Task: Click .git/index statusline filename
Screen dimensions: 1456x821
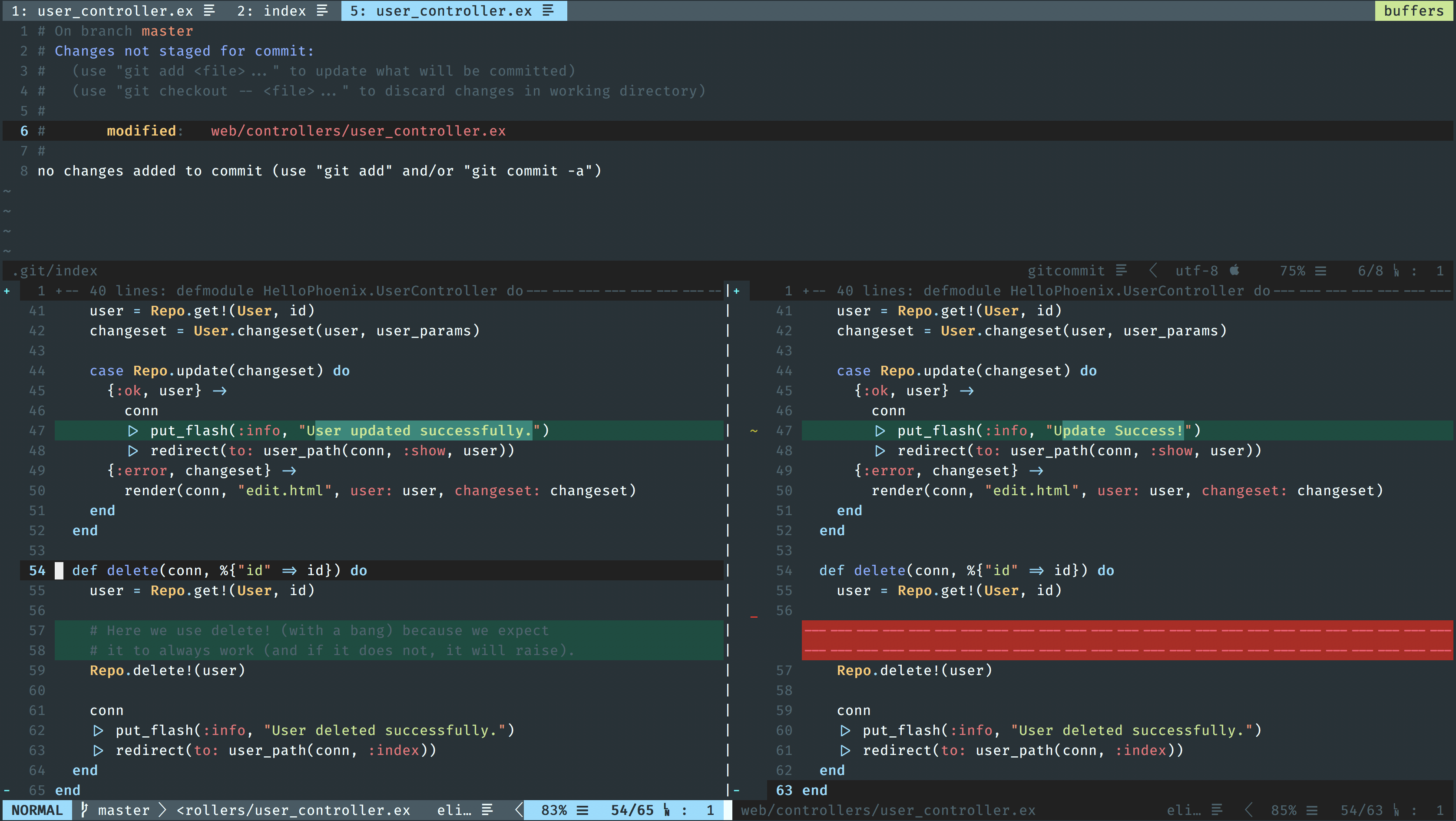Action: [55, 271]
